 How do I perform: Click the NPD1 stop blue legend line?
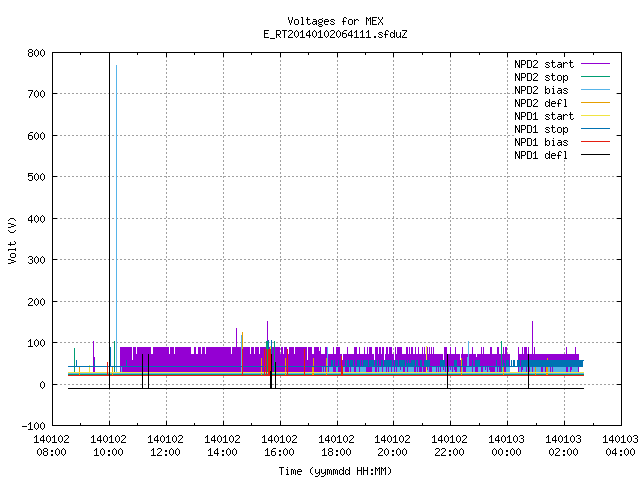tap(596, 129)
